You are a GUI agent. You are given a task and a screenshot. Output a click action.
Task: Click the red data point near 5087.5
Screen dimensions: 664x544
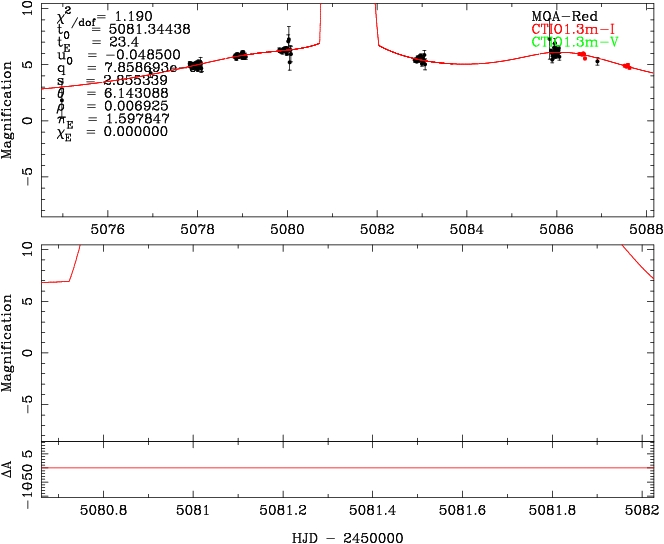(627, 66)
